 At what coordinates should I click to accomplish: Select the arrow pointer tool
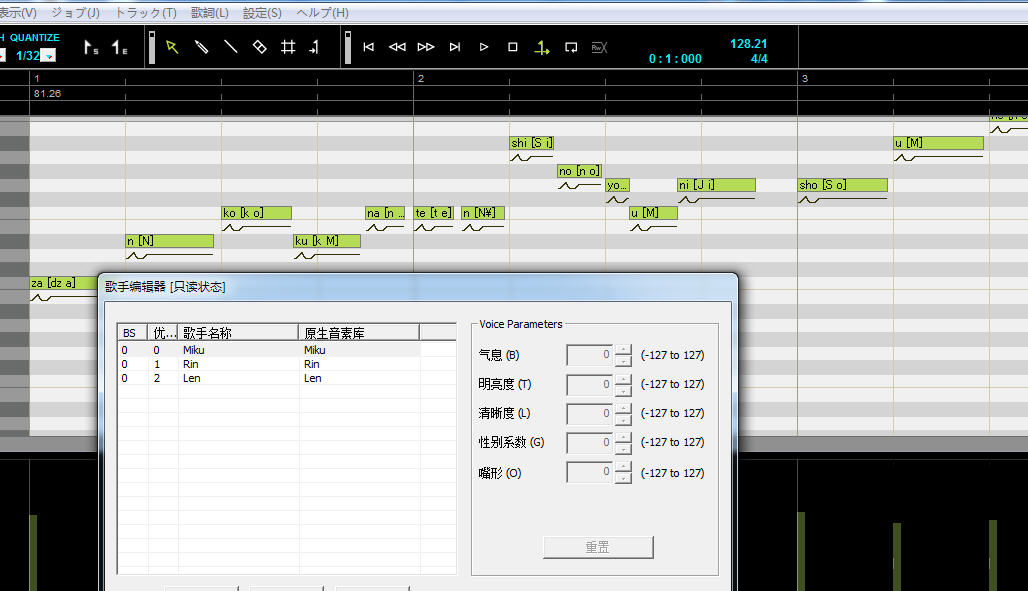172,47
